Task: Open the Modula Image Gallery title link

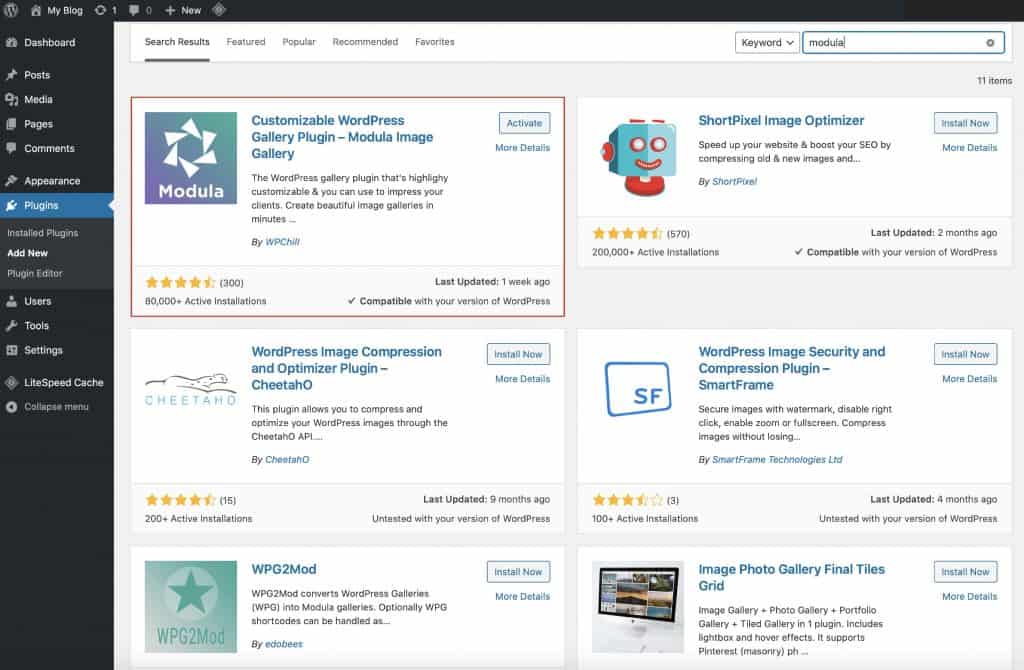Action: (342, 137)
